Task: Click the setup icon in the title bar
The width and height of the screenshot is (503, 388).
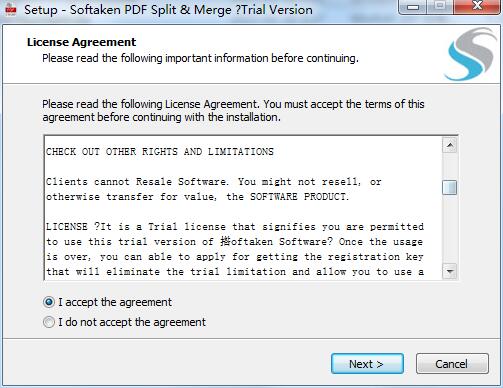Action: click(11, 9)
